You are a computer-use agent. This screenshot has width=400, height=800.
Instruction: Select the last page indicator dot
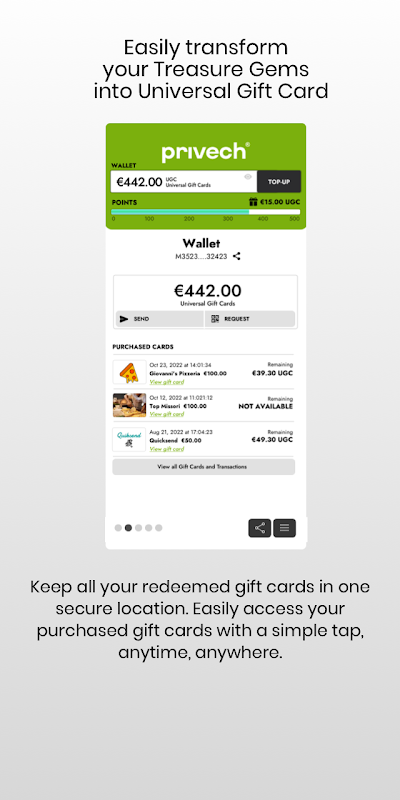(159, 528)
